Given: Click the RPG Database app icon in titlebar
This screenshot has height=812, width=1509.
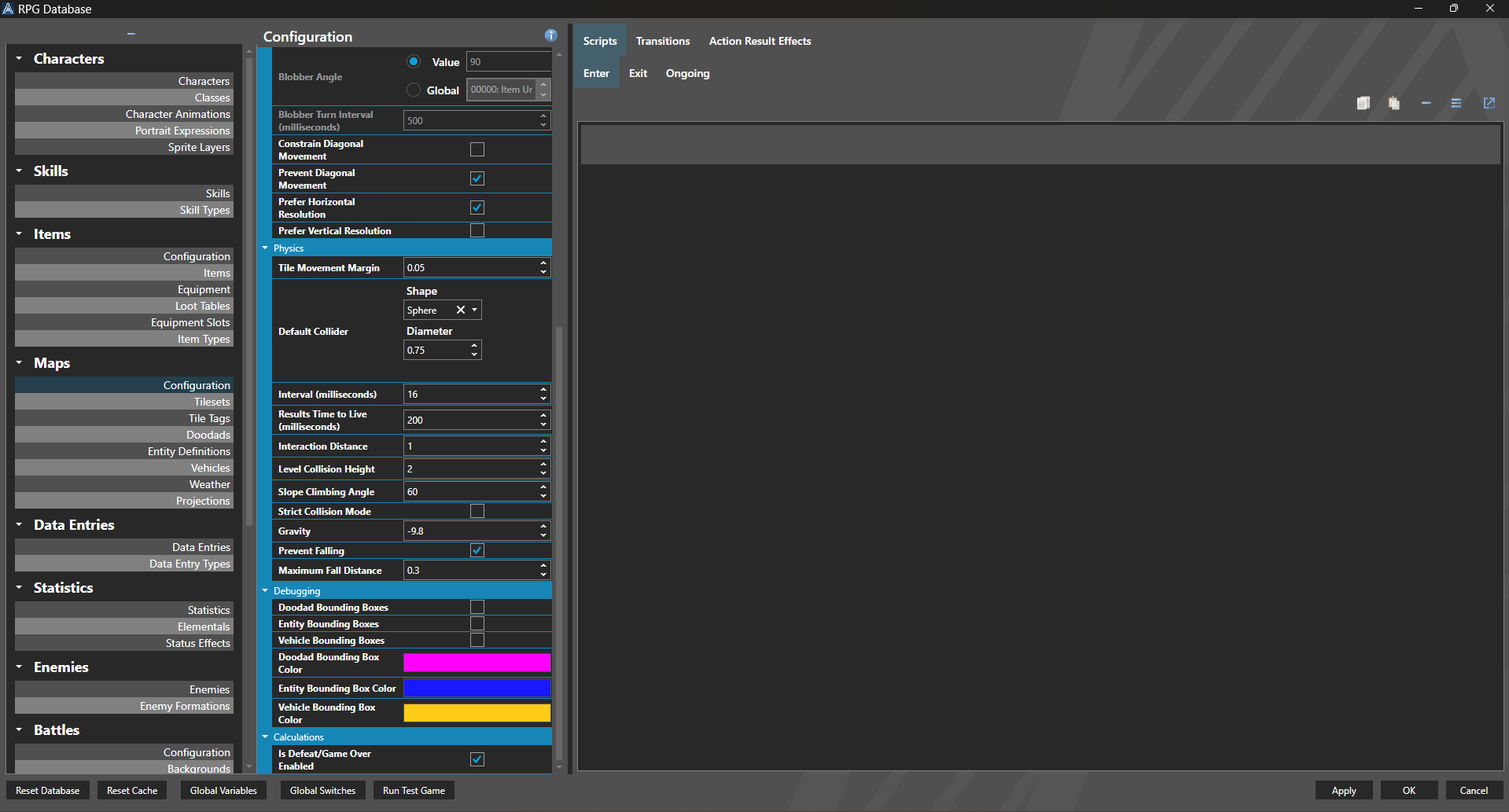Looking at the screenshot, I should 9,9.
